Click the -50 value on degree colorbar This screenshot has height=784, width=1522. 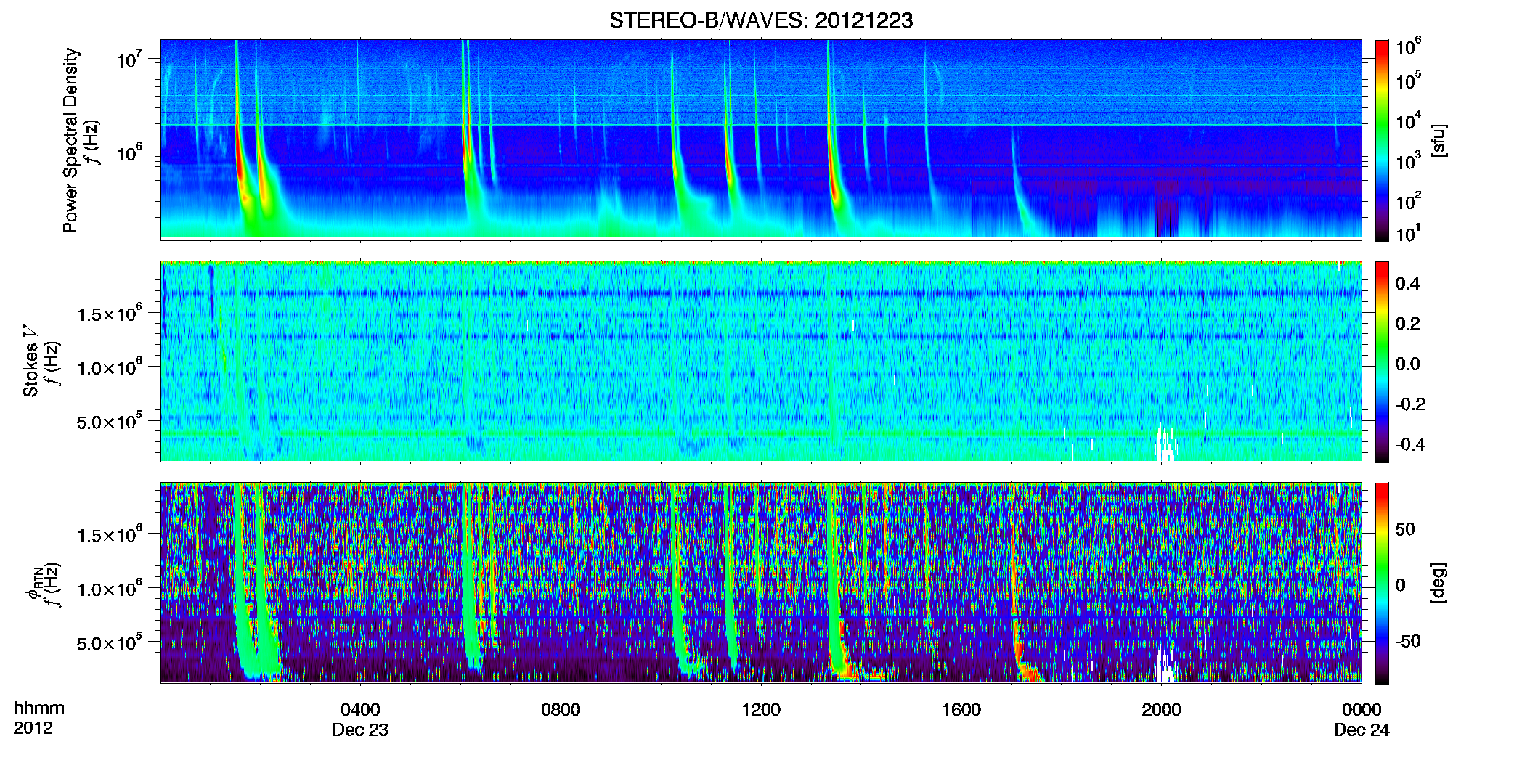pos(1407,642)
